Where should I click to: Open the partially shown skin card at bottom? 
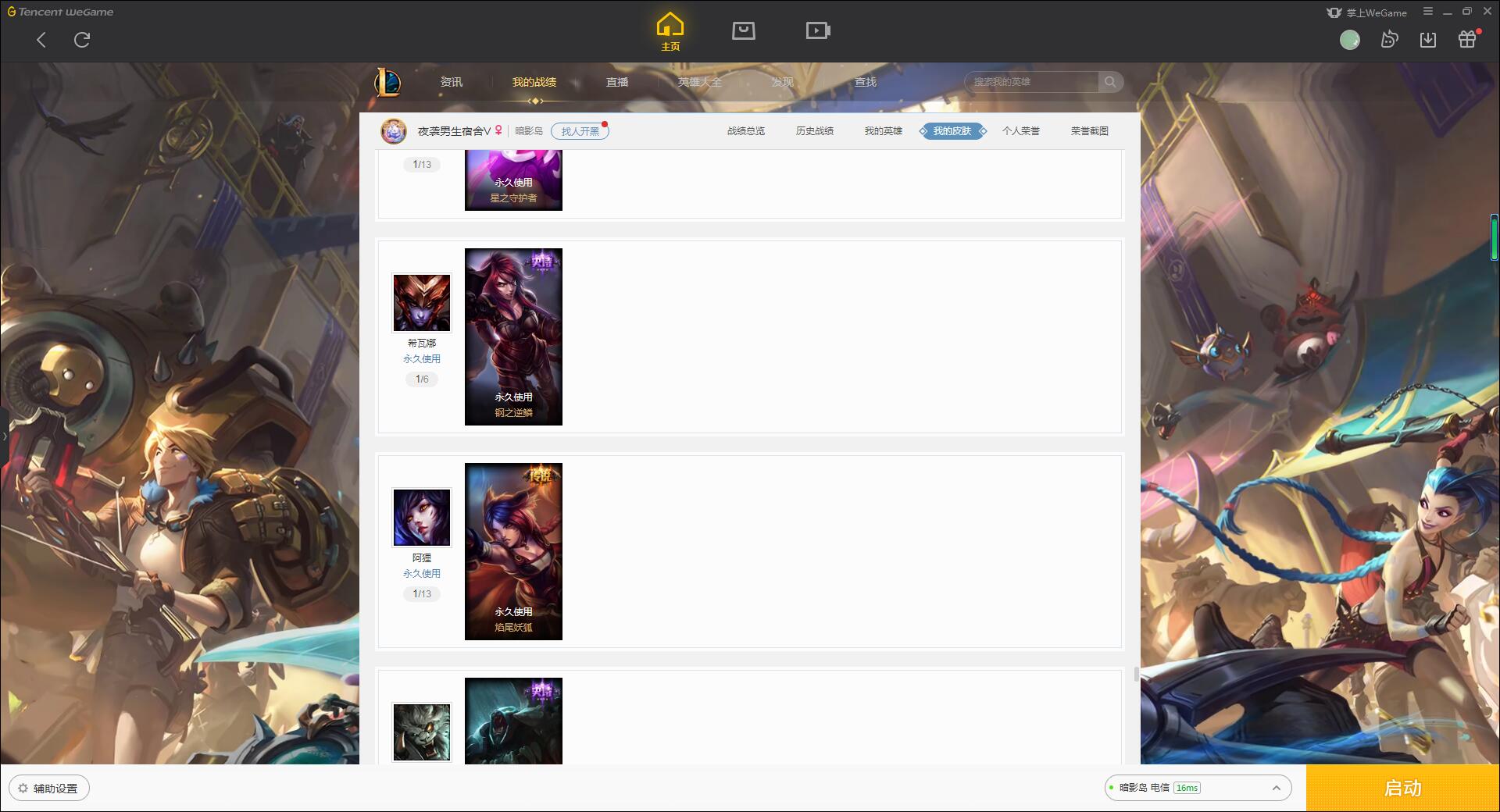pyautogui.click(x=513, y=721)
